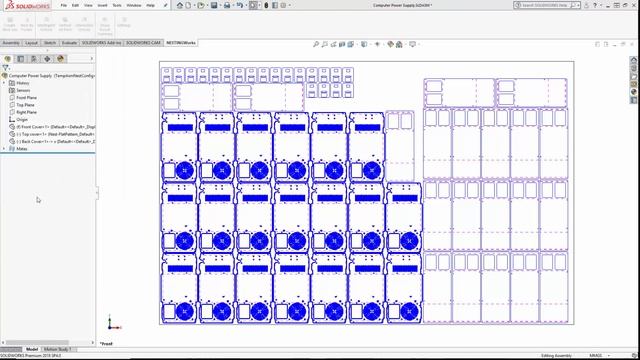The image size is (640, 360).
Task: Click Previous View icon
Action: click(333, 44)
